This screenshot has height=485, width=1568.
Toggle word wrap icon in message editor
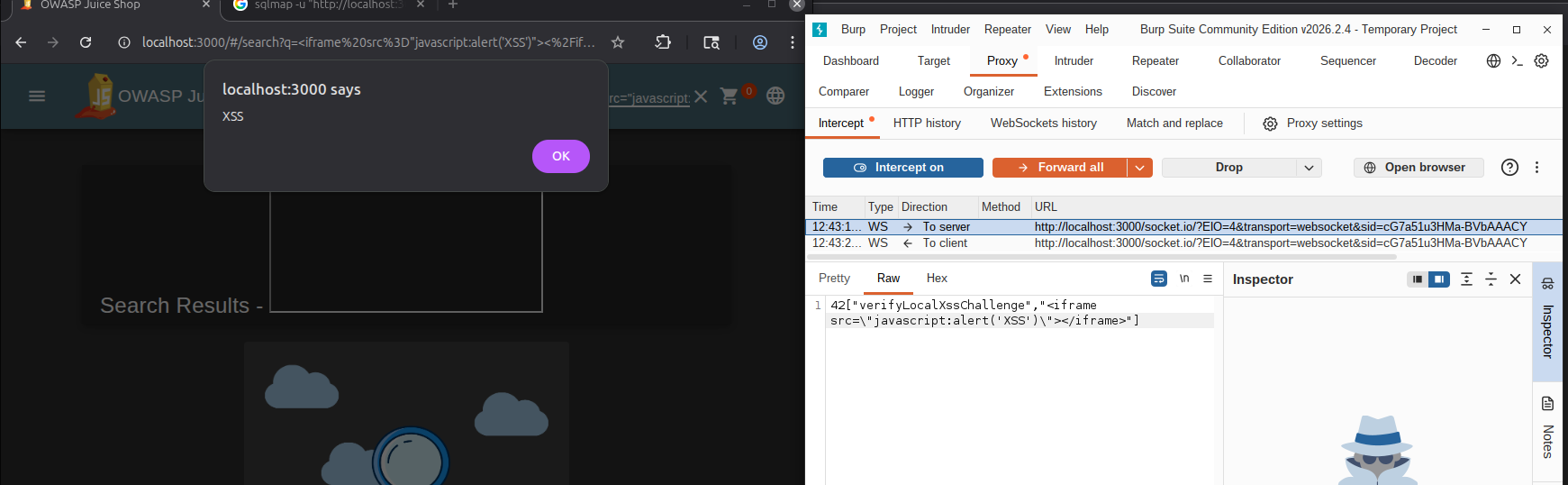tap(1159, 279)
